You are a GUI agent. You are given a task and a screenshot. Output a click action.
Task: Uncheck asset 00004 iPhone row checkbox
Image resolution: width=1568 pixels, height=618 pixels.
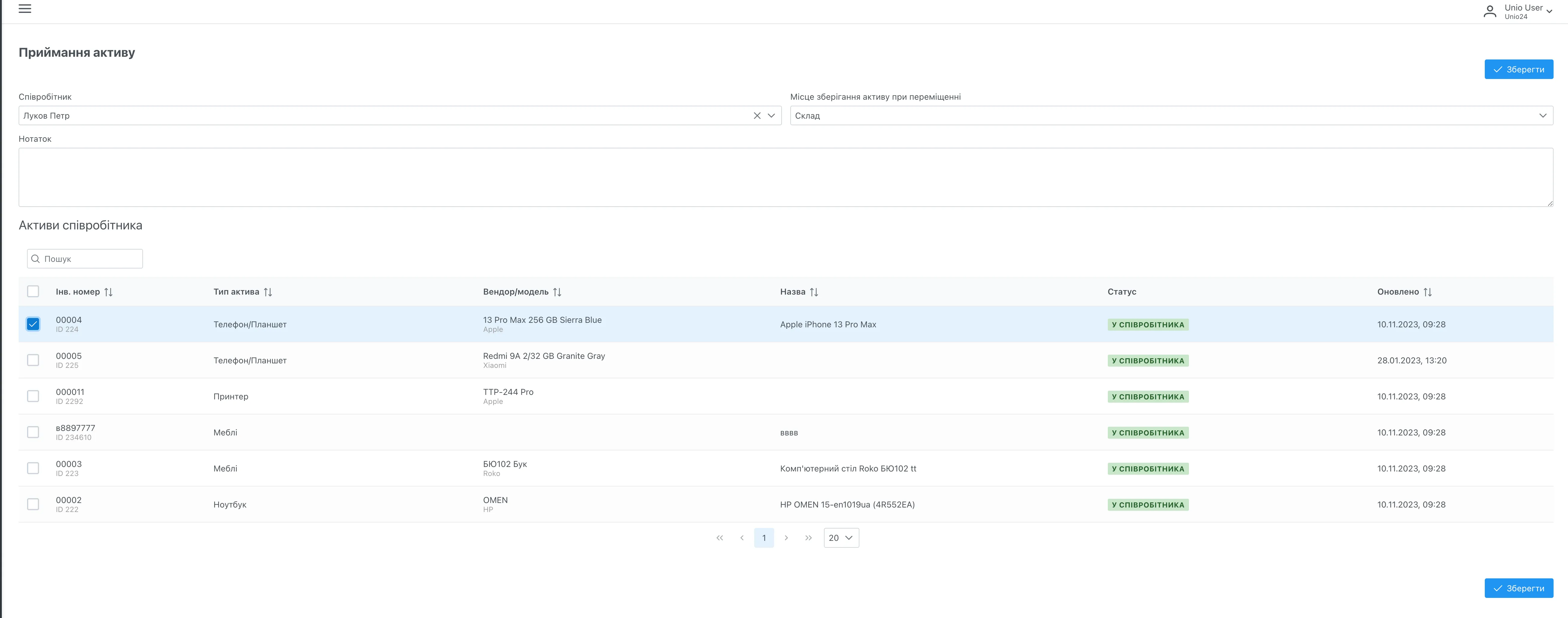tap(33, 324)
